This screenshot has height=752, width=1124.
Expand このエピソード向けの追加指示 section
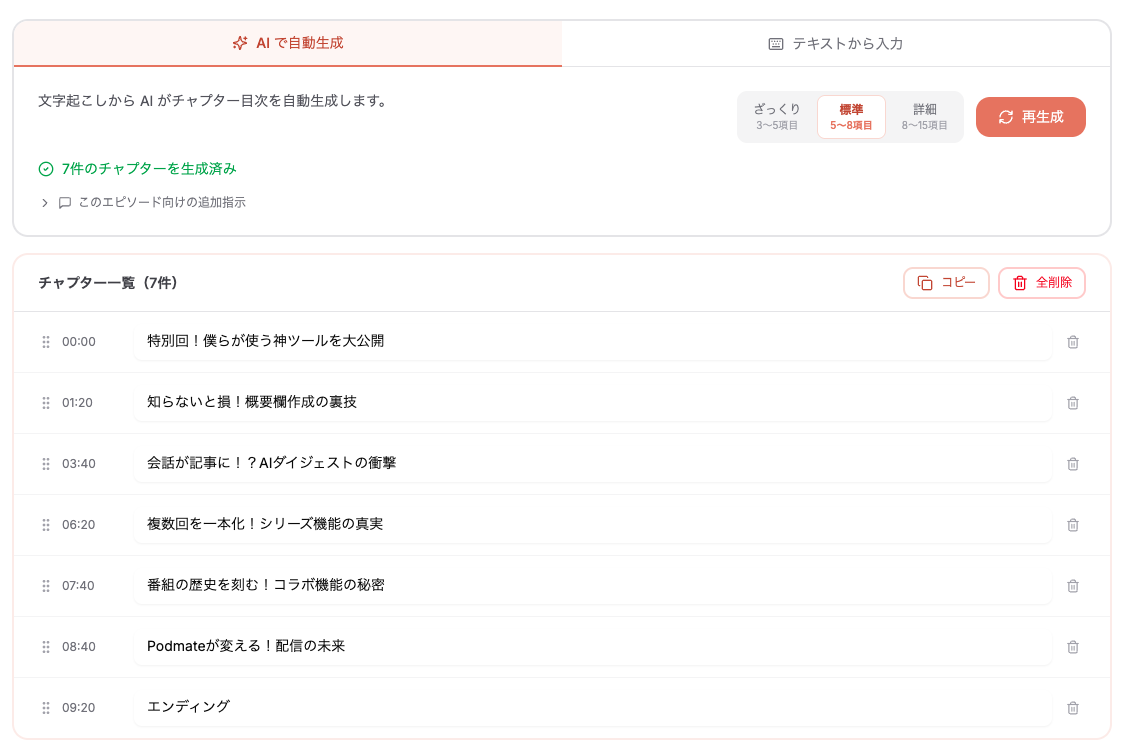coord(150,202)
